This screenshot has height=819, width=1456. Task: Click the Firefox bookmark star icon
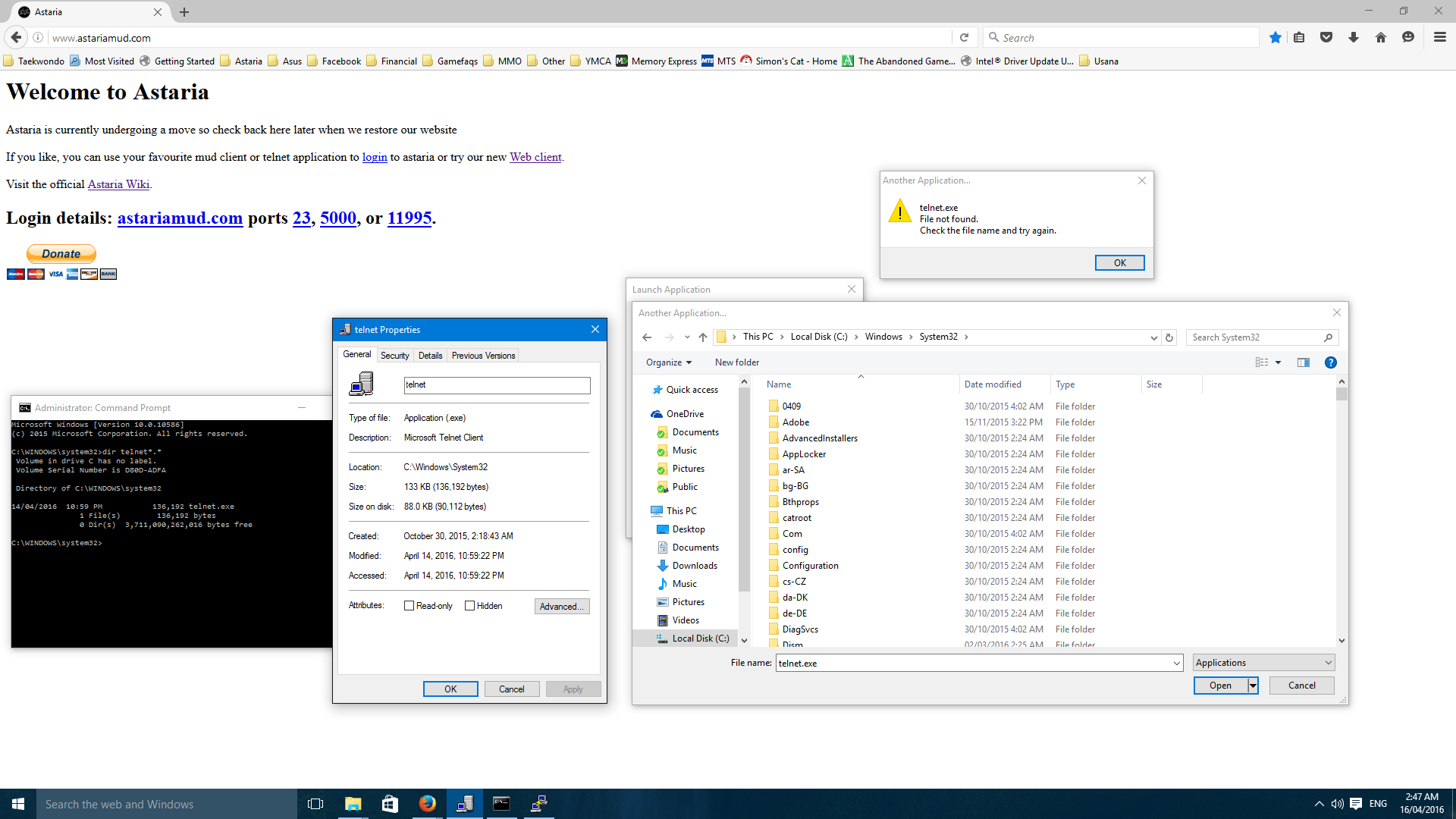tap(1275, 38)
